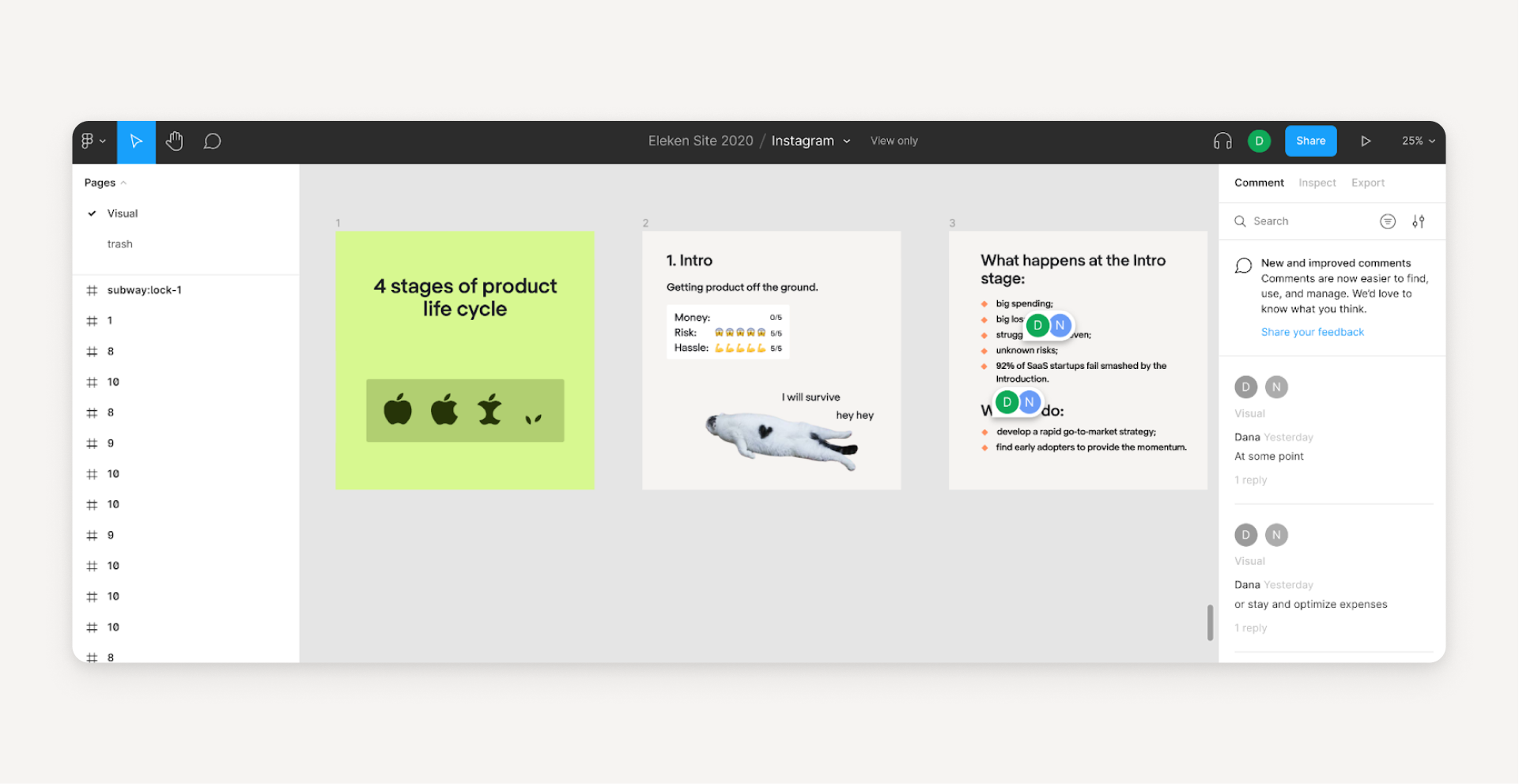Open the 25% zoom dropdown
Screen dimensions: 1519x784
click(x=1417, y=141)
